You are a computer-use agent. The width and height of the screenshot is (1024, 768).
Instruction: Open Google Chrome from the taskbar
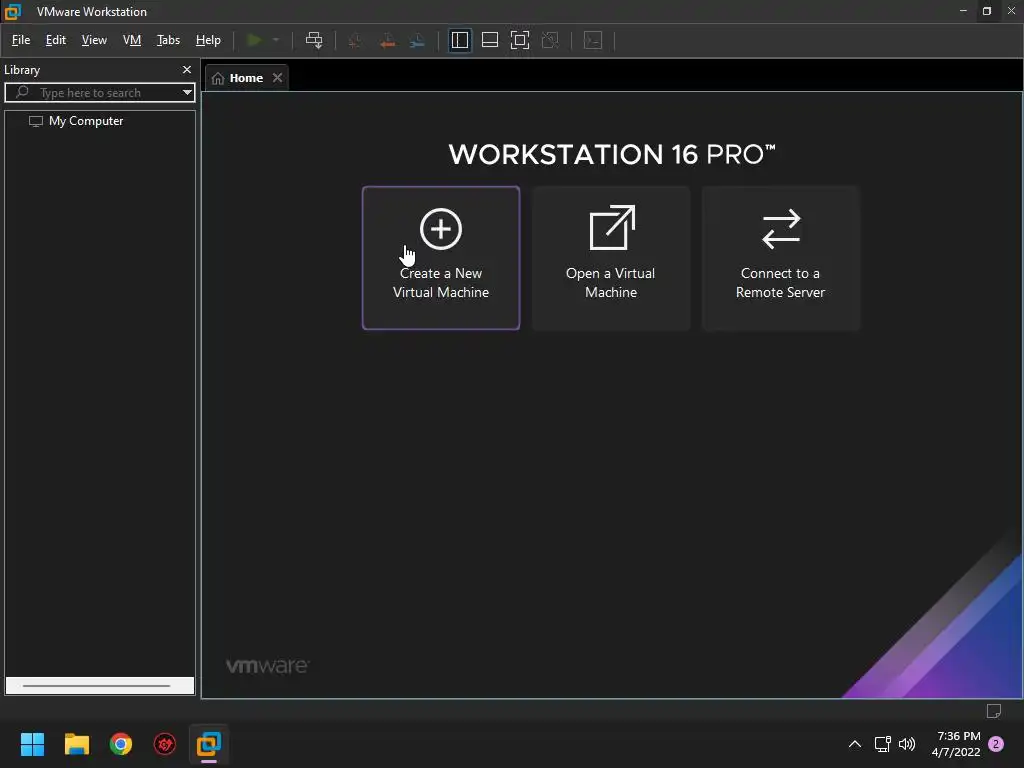(x=121, y=744)
